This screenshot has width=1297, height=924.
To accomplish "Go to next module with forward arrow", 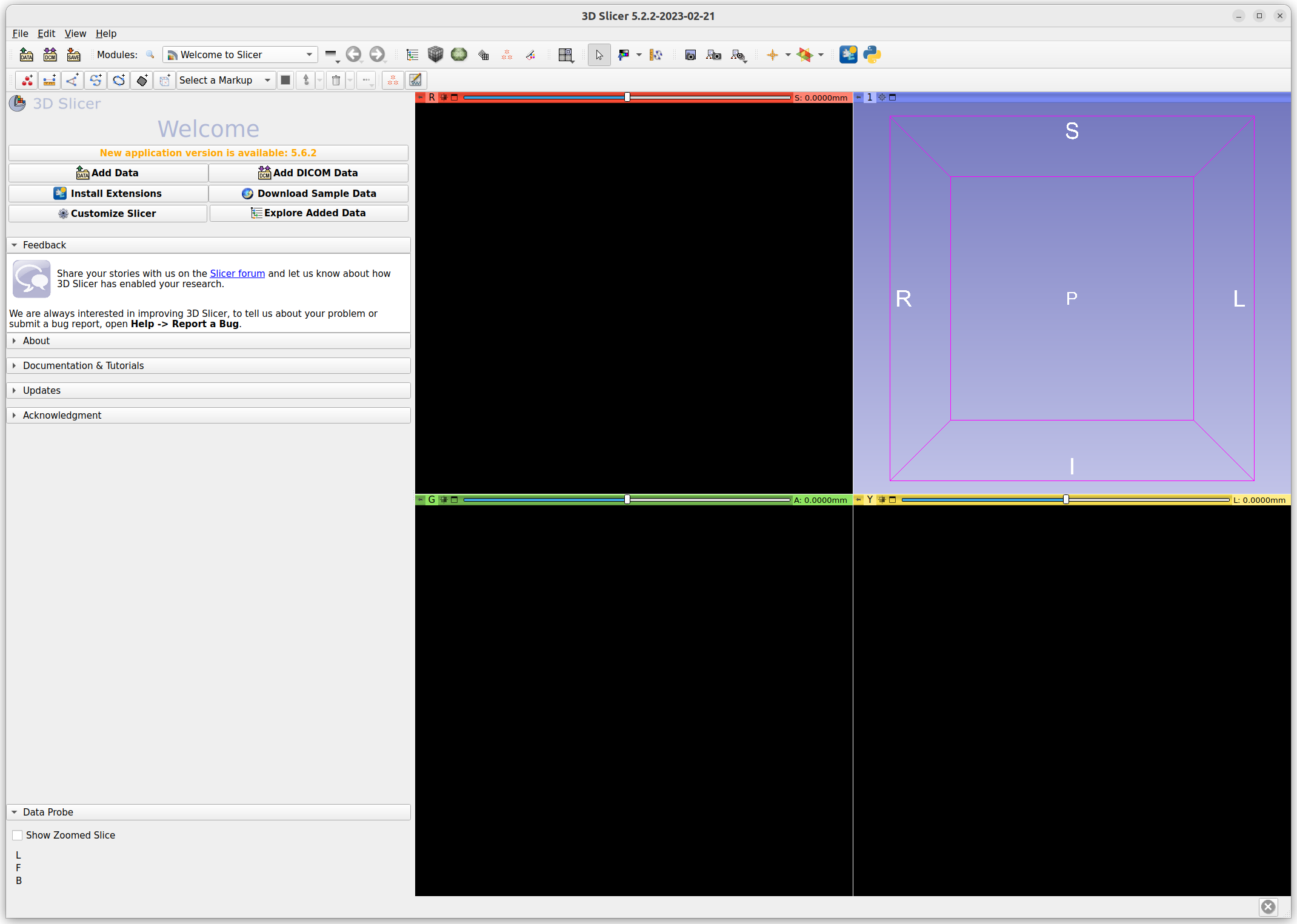I will [x=377, y=55].
